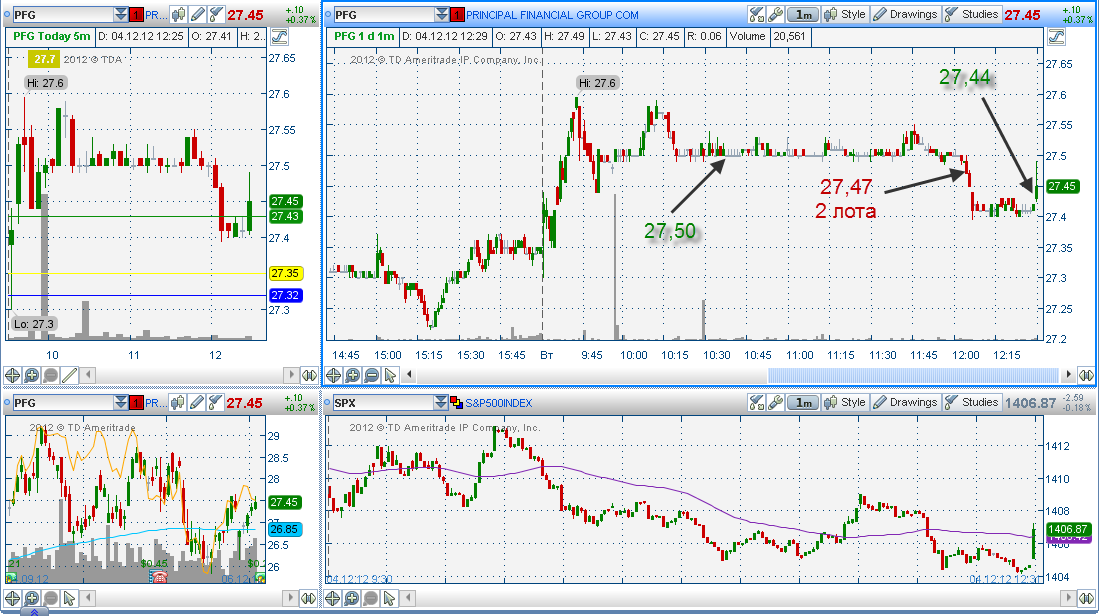This screenshot has width=1099, height=616.
Task: Expand time axis icon under SPX chart
Action: pyautogui.click(x=1086, y=598)
